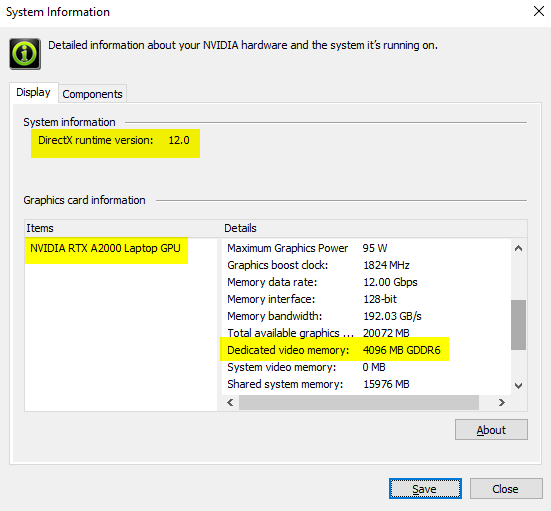551x511 pixels.
Task: Click the System Information title text
Action: coord(58,12)
